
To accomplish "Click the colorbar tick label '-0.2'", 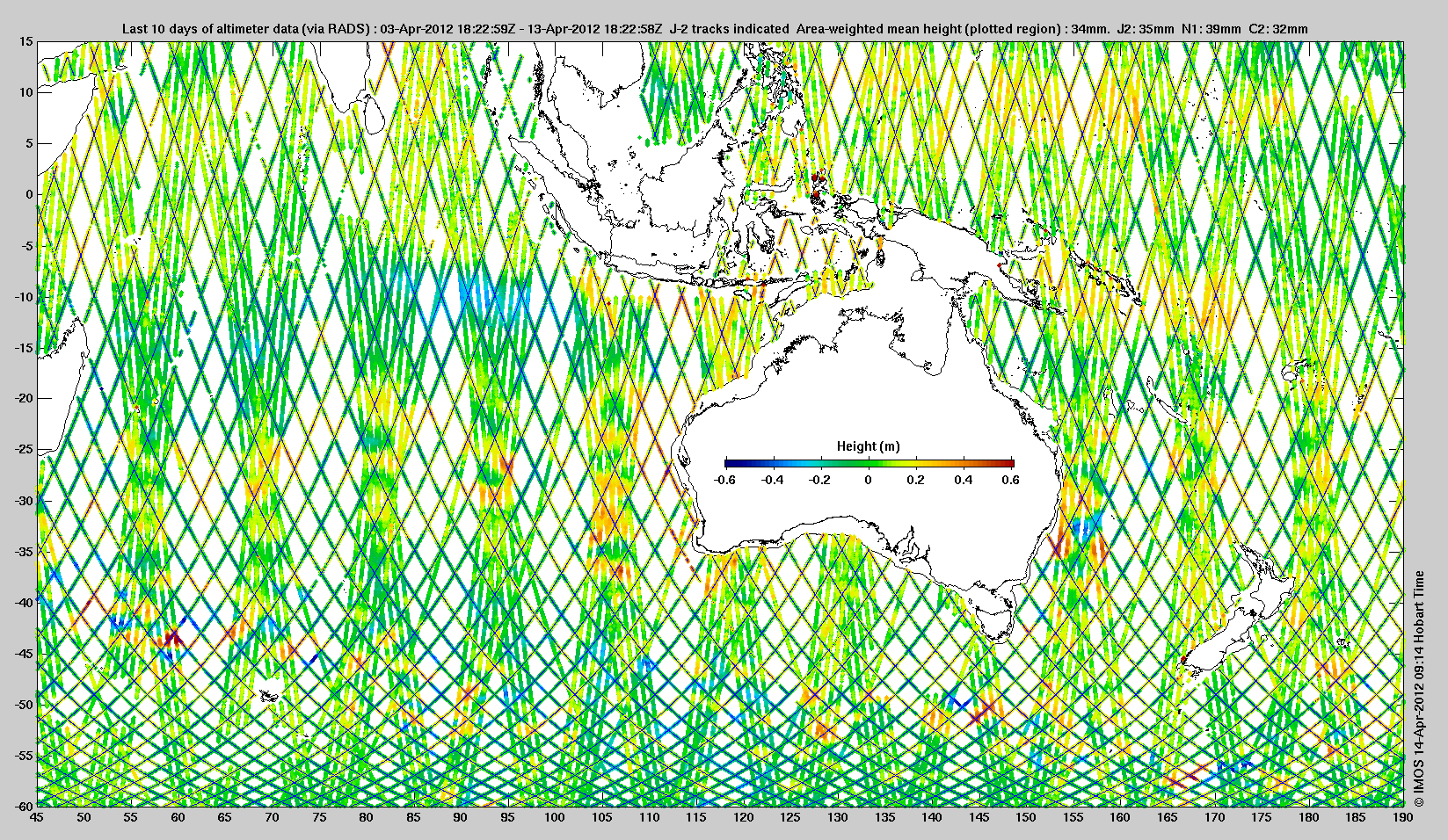I will [x=819, y=480].
